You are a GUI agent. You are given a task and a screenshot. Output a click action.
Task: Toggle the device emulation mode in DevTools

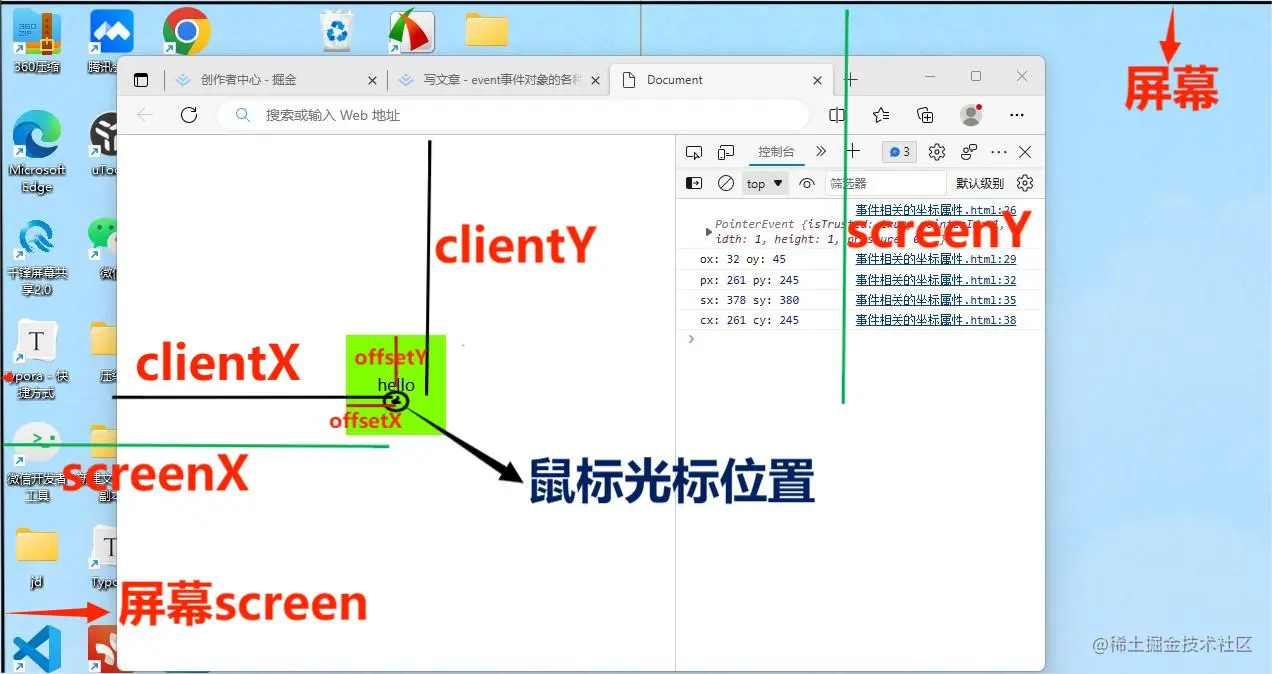pos(724,152)
